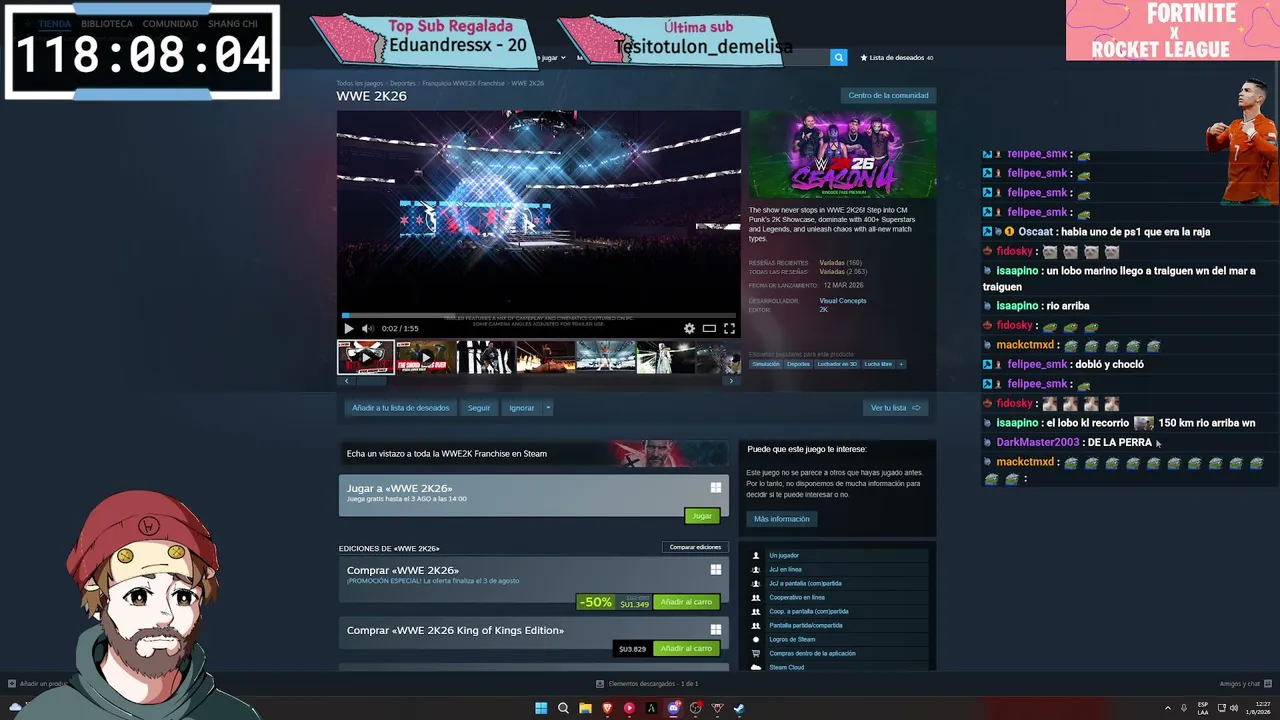This screenshot has height=720, width=1280.
Task: Open Lista de deseados wishlist
Action: (x=897, y=58)
